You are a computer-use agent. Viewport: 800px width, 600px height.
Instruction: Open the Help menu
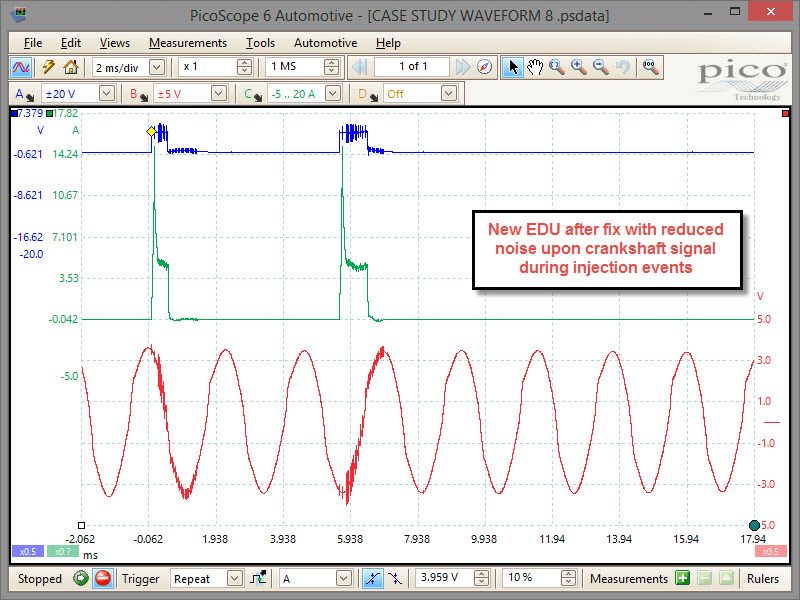pos(388,43)
